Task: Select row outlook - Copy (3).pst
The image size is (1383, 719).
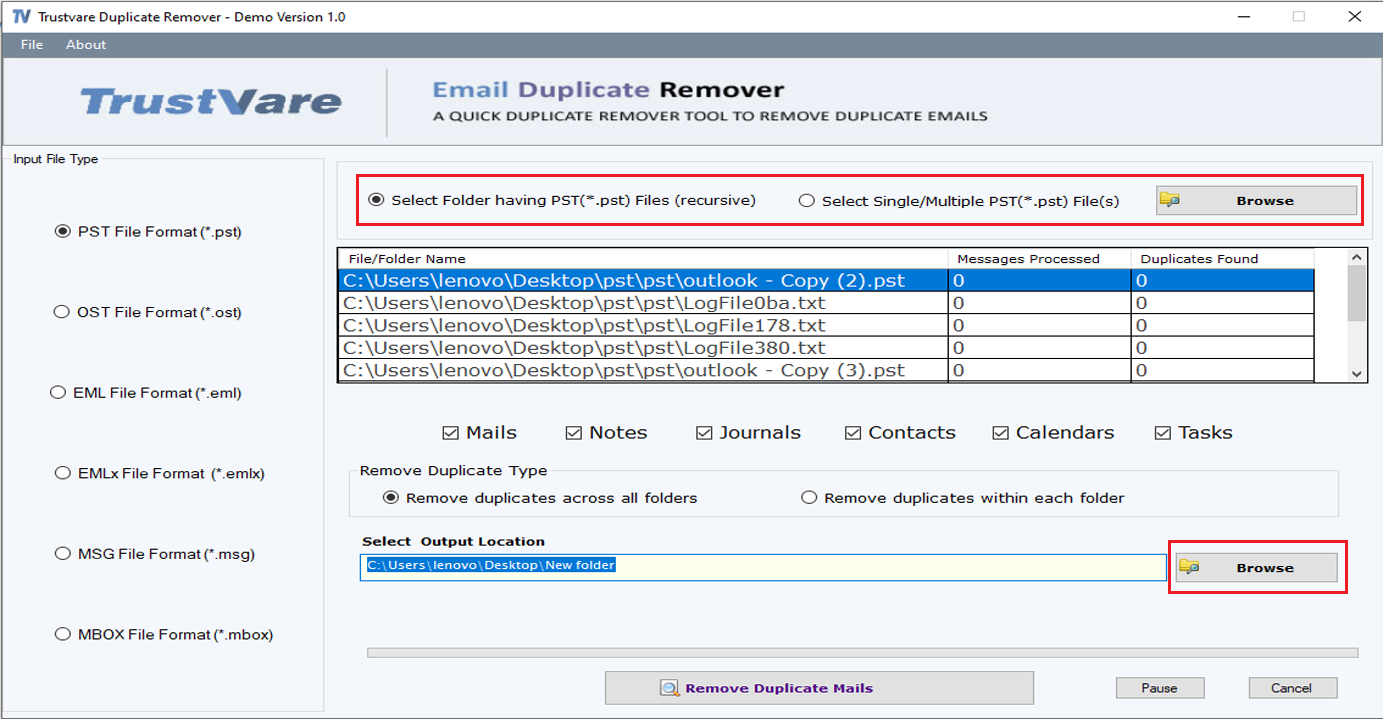Action: tap(826, 370)
